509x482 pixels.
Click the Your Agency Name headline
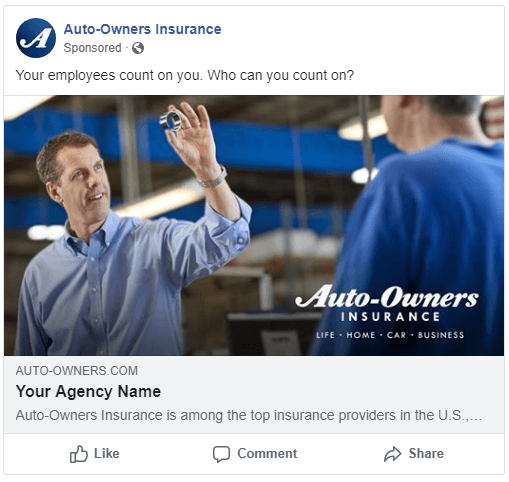[x=88, y=391]
